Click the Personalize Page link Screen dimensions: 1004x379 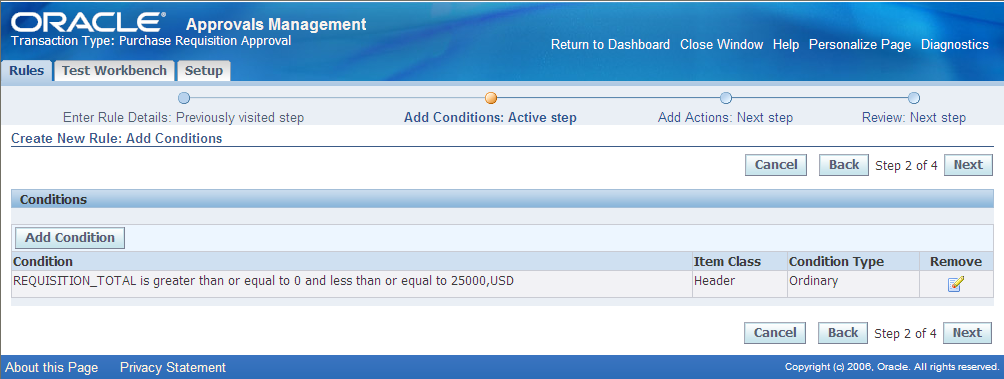860,45
